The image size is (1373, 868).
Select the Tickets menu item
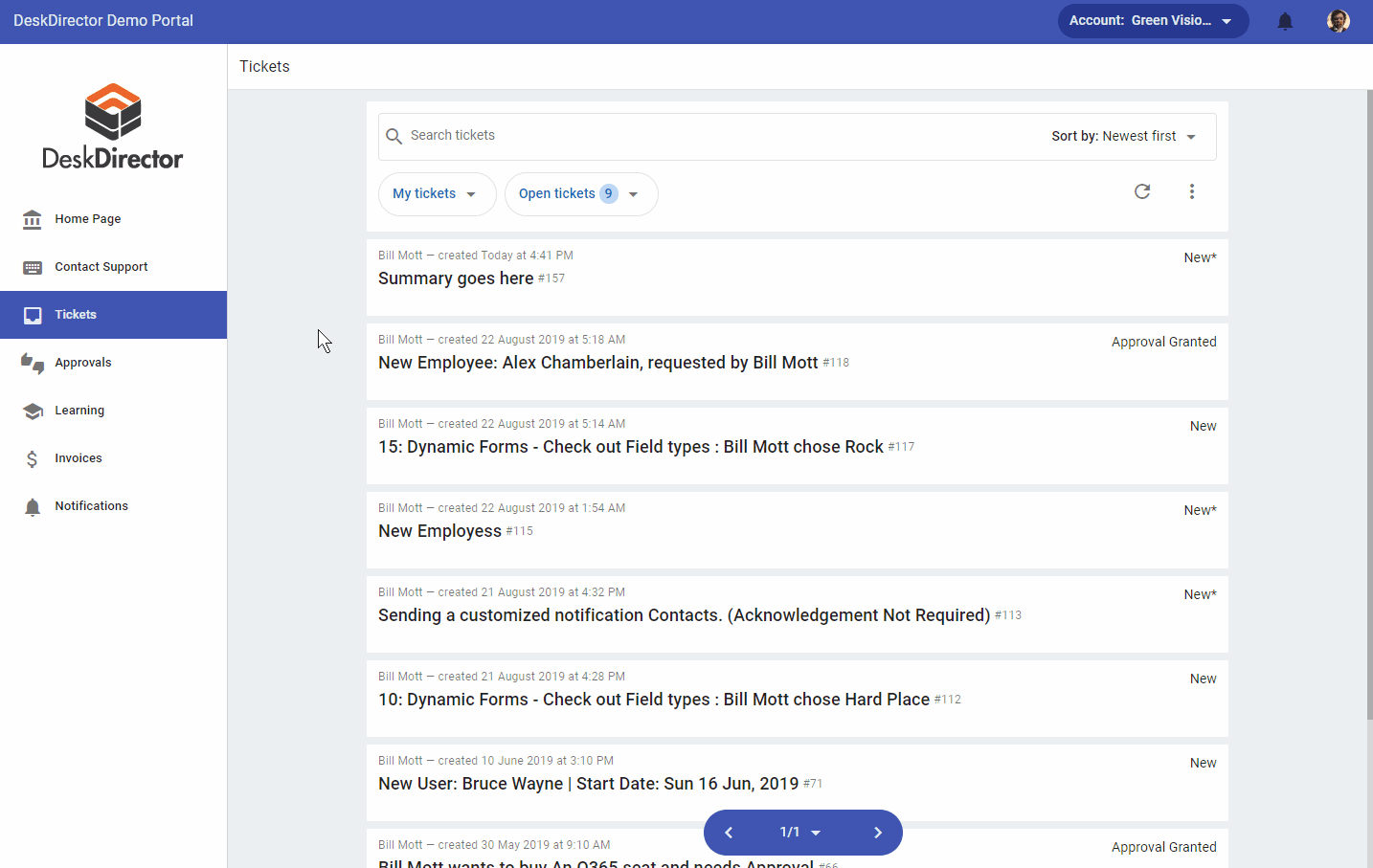click(x=113, y=315)
